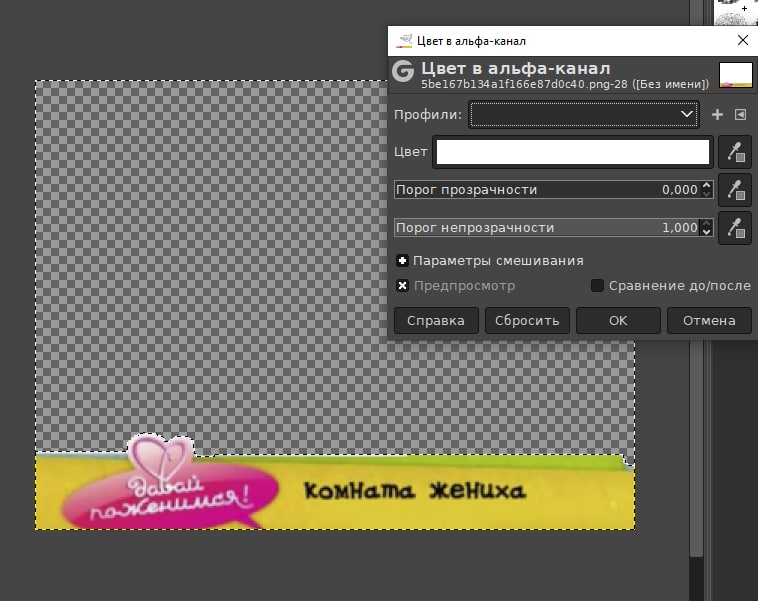
Task: Toggle the Предпросмотр checkbox
Action: (402, 286)
